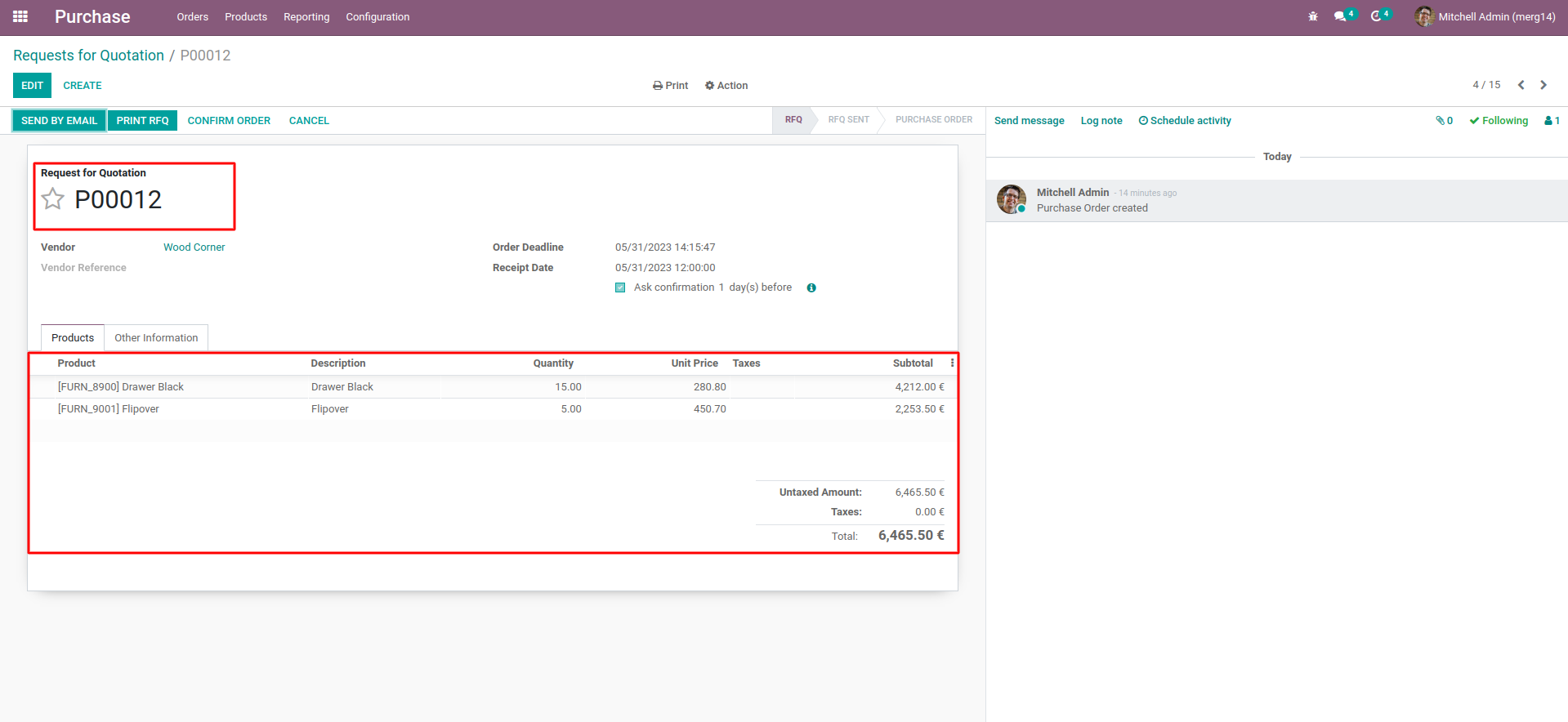Open the Wood Corner vendor link
Image resolution: width=1568 pixels, height=722 pixels.
(194, 247)
